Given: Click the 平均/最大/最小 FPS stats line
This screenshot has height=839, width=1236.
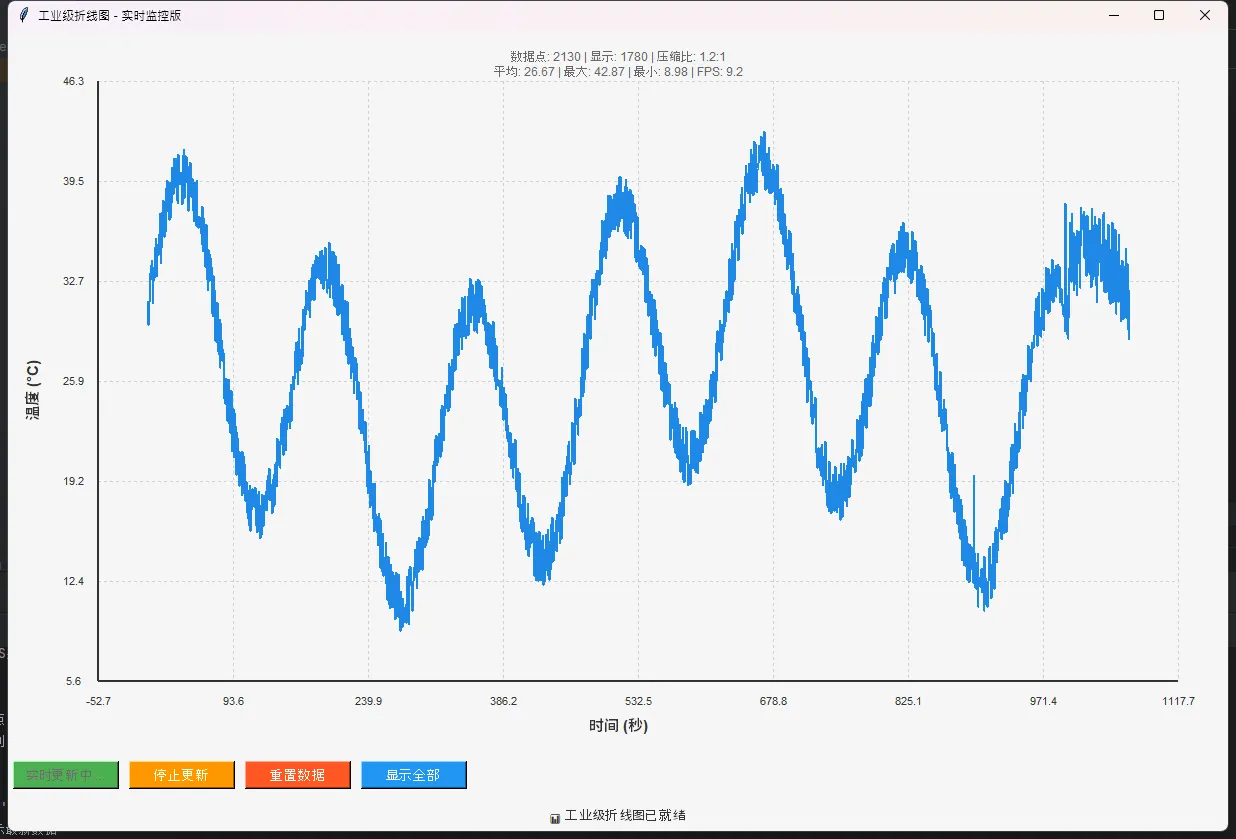Looking at the screenshot, I should (617, 71).
